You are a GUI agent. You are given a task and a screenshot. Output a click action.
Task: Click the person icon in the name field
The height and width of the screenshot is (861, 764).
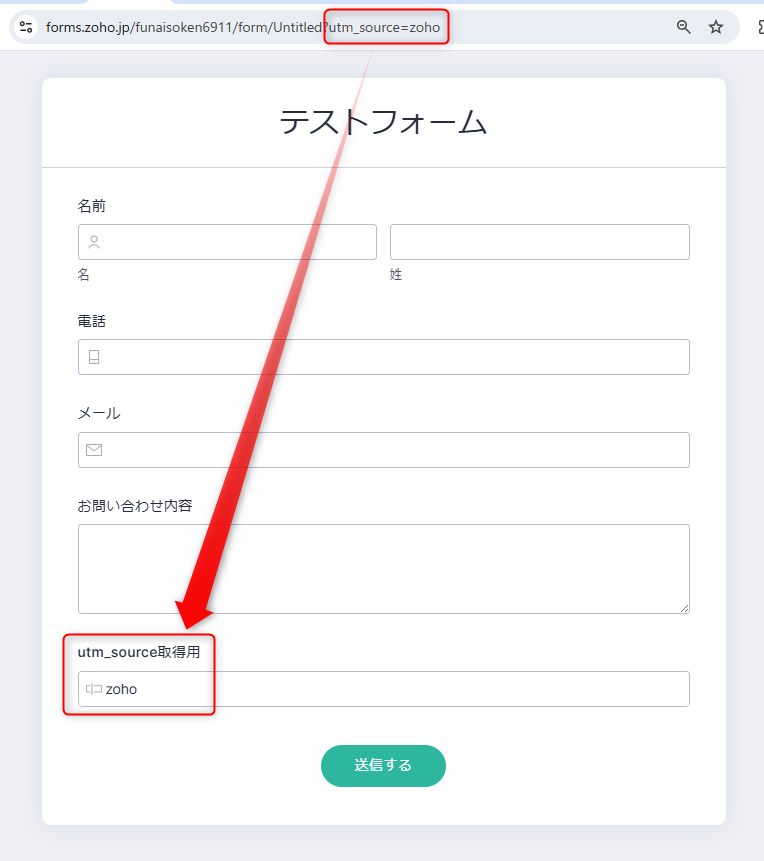(94, 242)
